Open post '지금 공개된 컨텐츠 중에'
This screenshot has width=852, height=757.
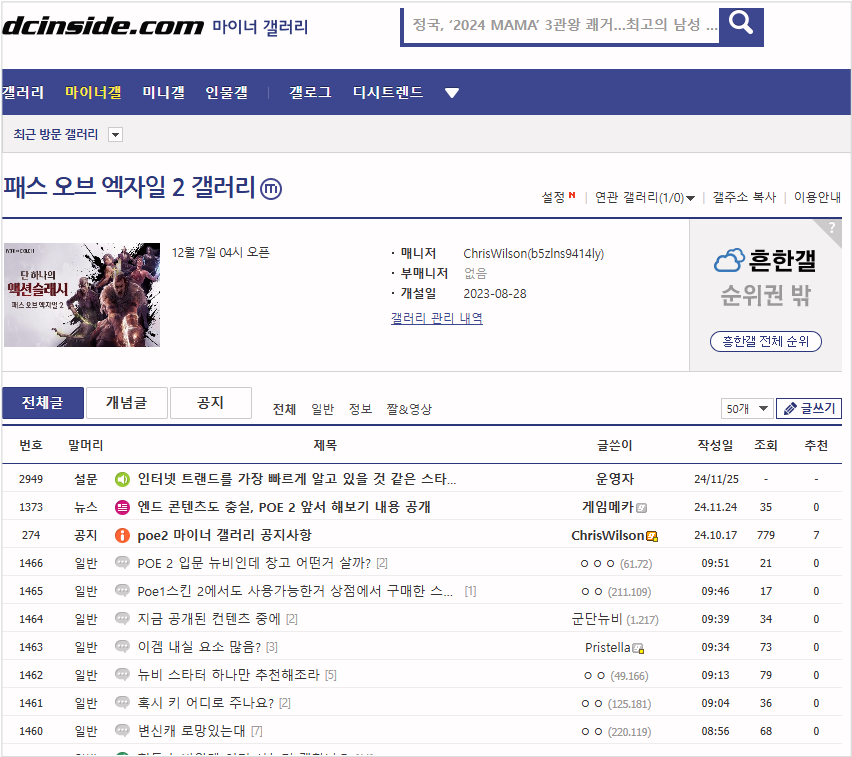point(209,619)
